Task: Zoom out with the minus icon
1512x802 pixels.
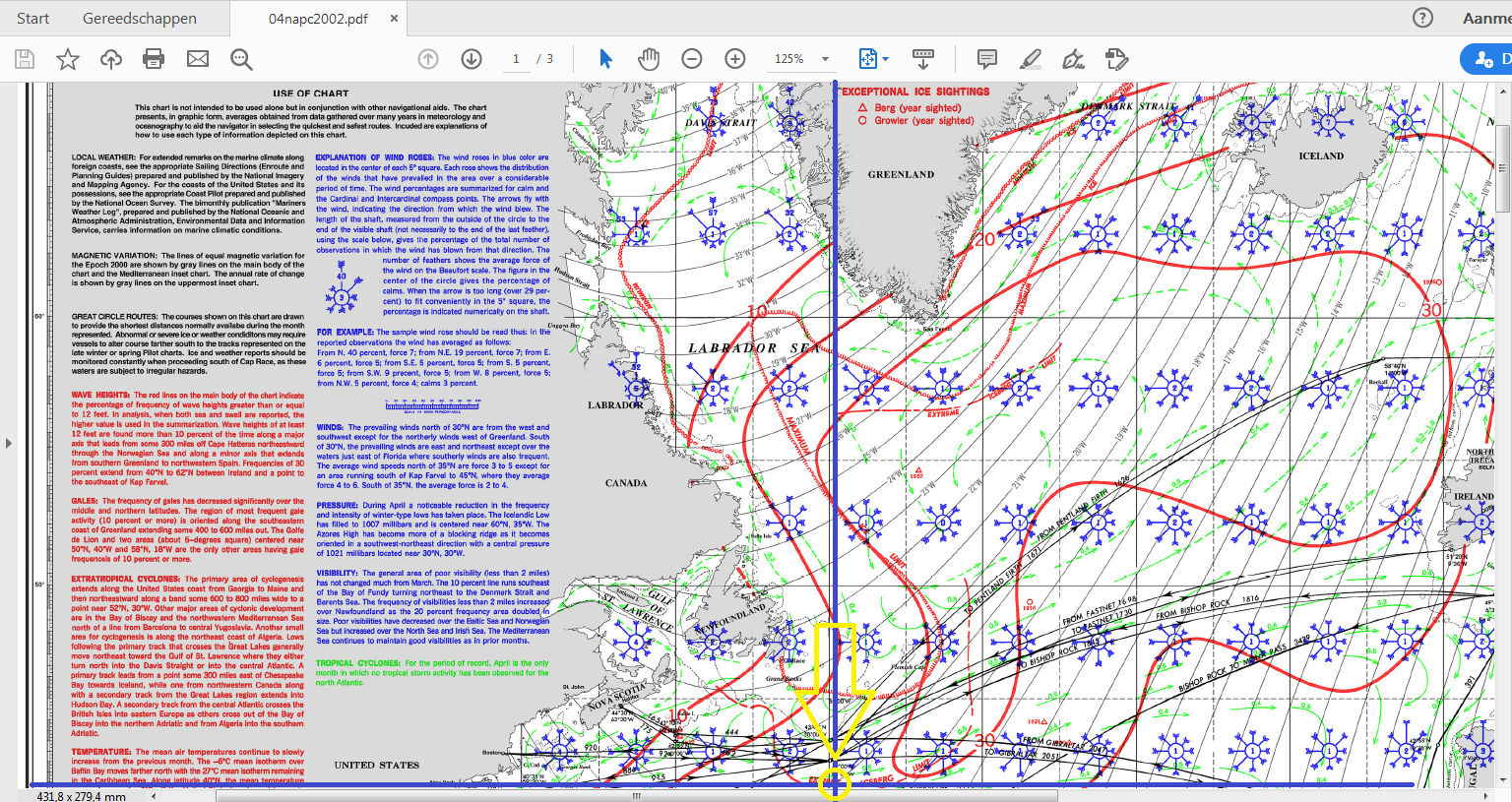Action: click(x=692, y=59)
